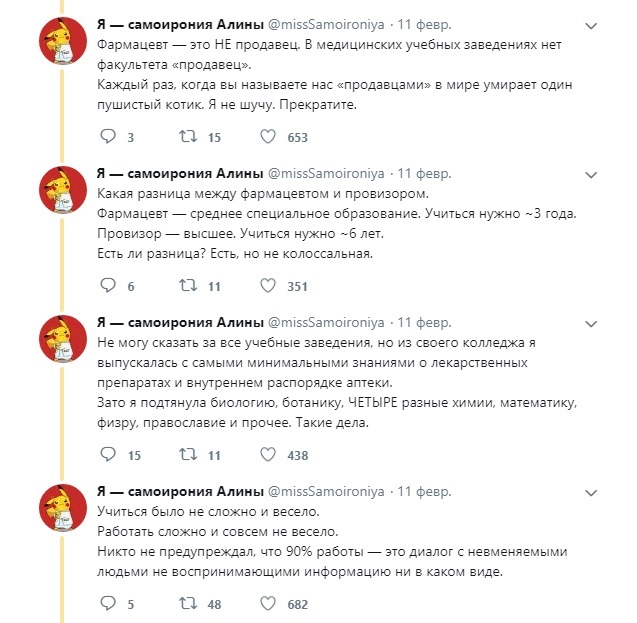Open reply thread with 15 replies
Screen dimensions: 637x623
pyautogui.click(x=109, y=455)
